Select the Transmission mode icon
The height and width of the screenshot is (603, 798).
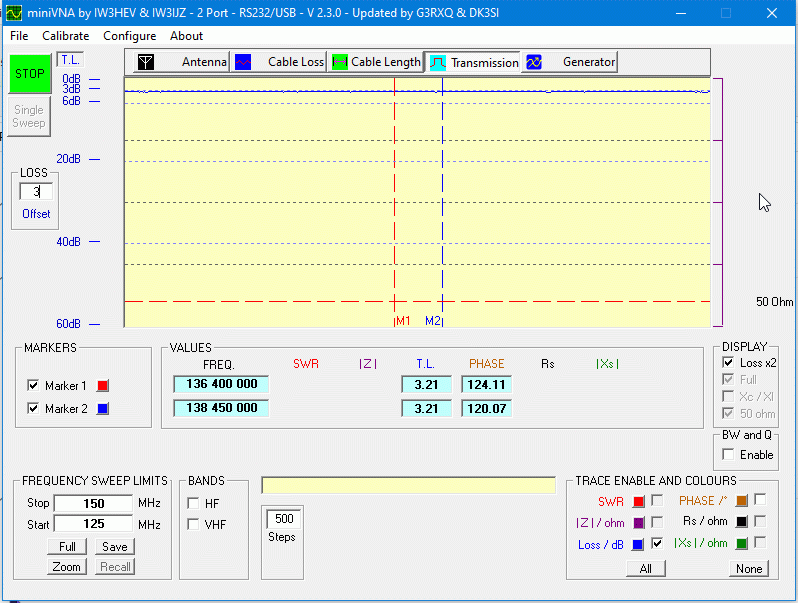[438, 62]
